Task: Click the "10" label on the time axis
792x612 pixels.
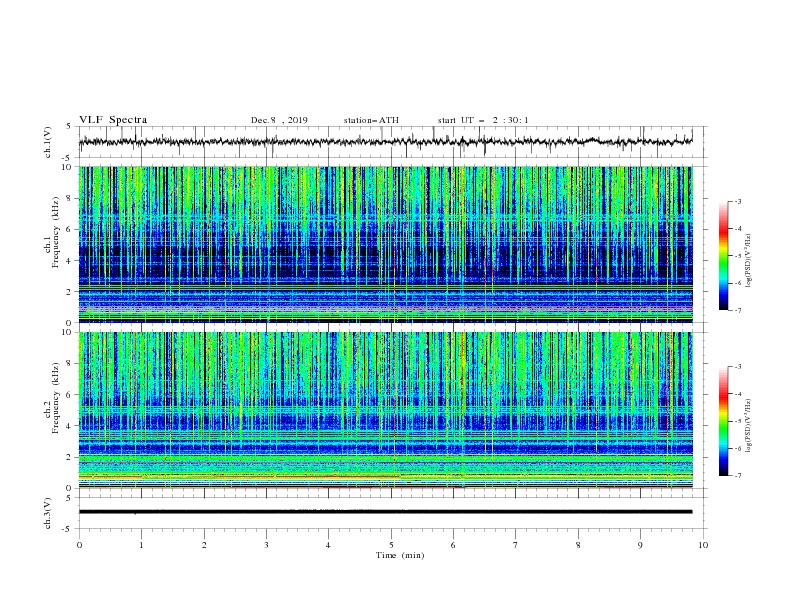Action: click(x=703, y=545)
